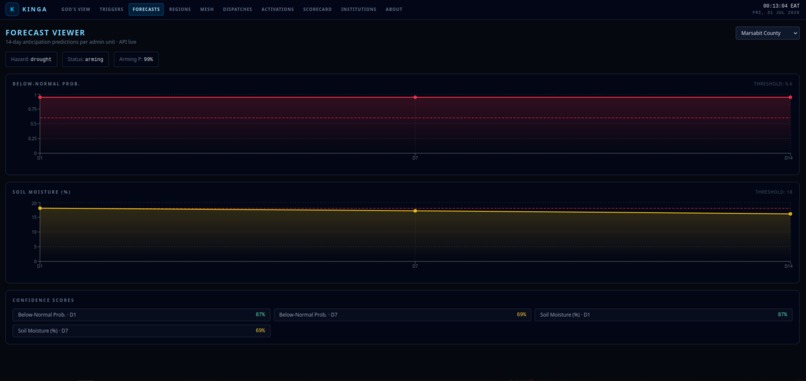Click the 'Forecast Viewer' page heading
Screen dimensions: 806x381
pyautogui.click(x=45, y=33)
